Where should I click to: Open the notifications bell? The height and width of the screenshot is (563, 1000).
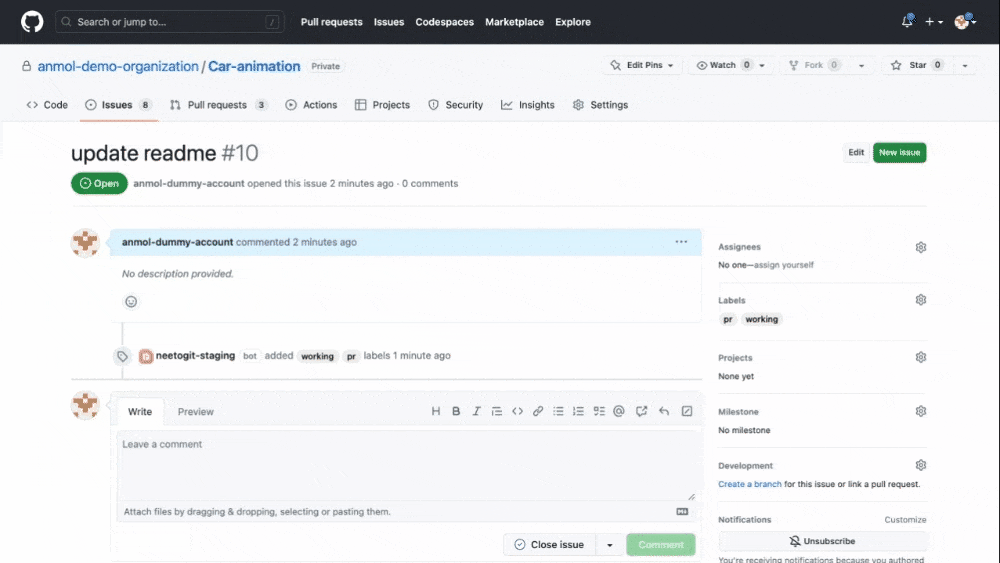click(x=907, y=21)
